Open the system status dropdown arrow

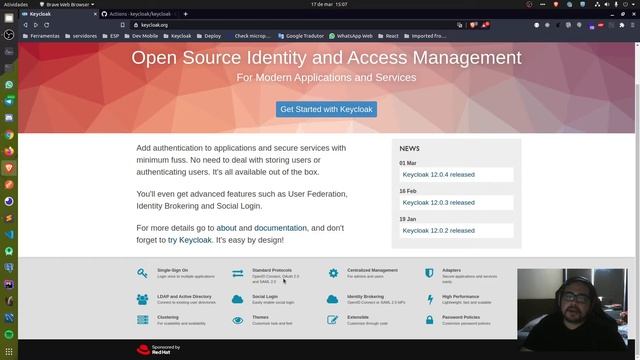634,4
